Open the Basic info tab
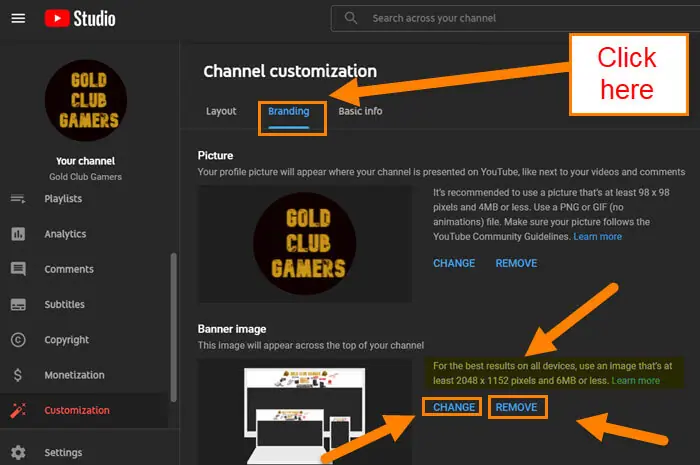This screenshot has width=700, height=465. (360, 111)
